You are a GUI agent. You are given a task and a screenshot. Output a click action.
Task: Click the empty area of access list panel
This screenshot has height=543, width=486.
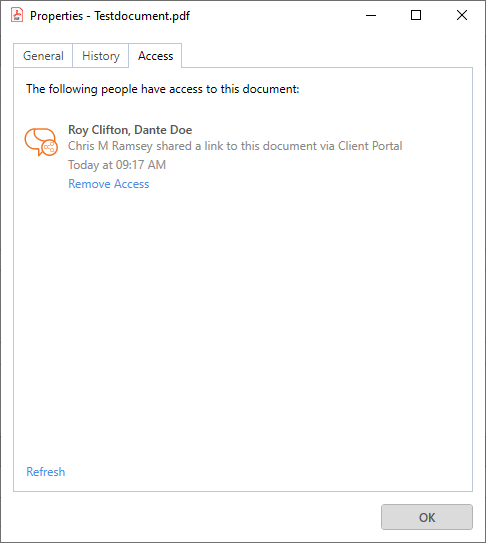[x=242, y=312]
